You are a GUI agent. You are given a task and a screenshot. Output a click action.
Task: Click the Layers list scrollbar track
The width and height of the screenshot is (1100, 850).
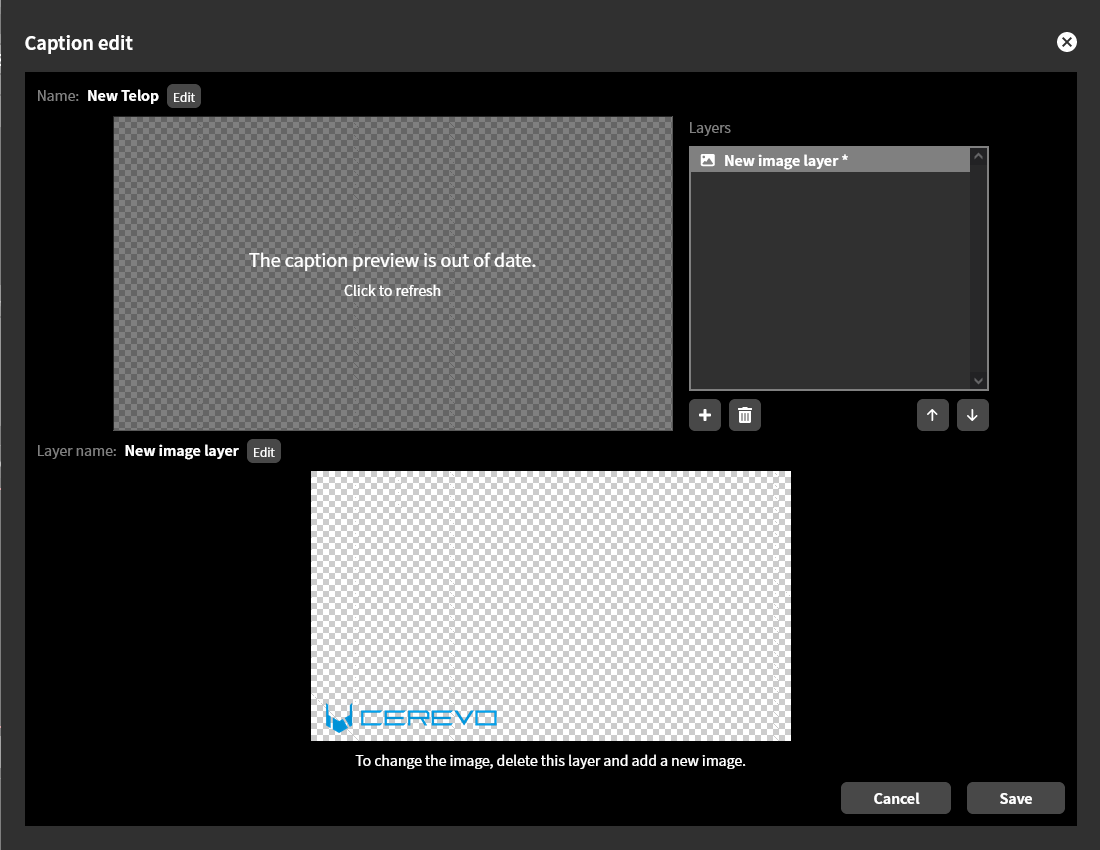click(x=979, y=269)
